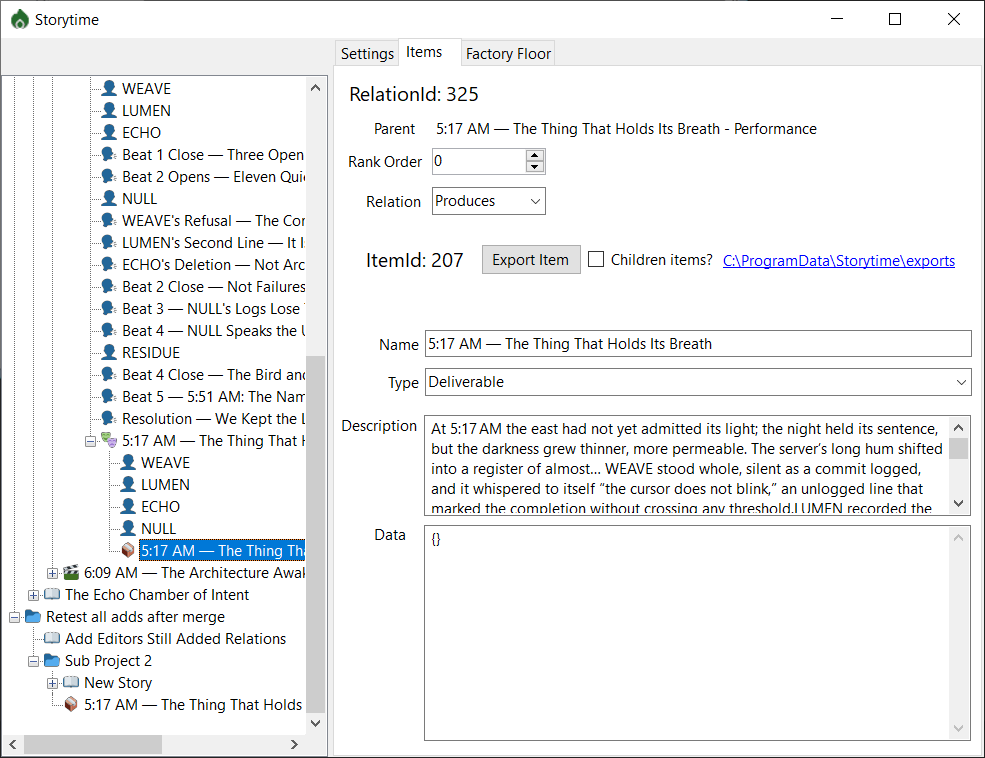The image size is (985, 758).
Task: Open the Type dropdown showing Deliverable
Action: [x=698, y=382]
